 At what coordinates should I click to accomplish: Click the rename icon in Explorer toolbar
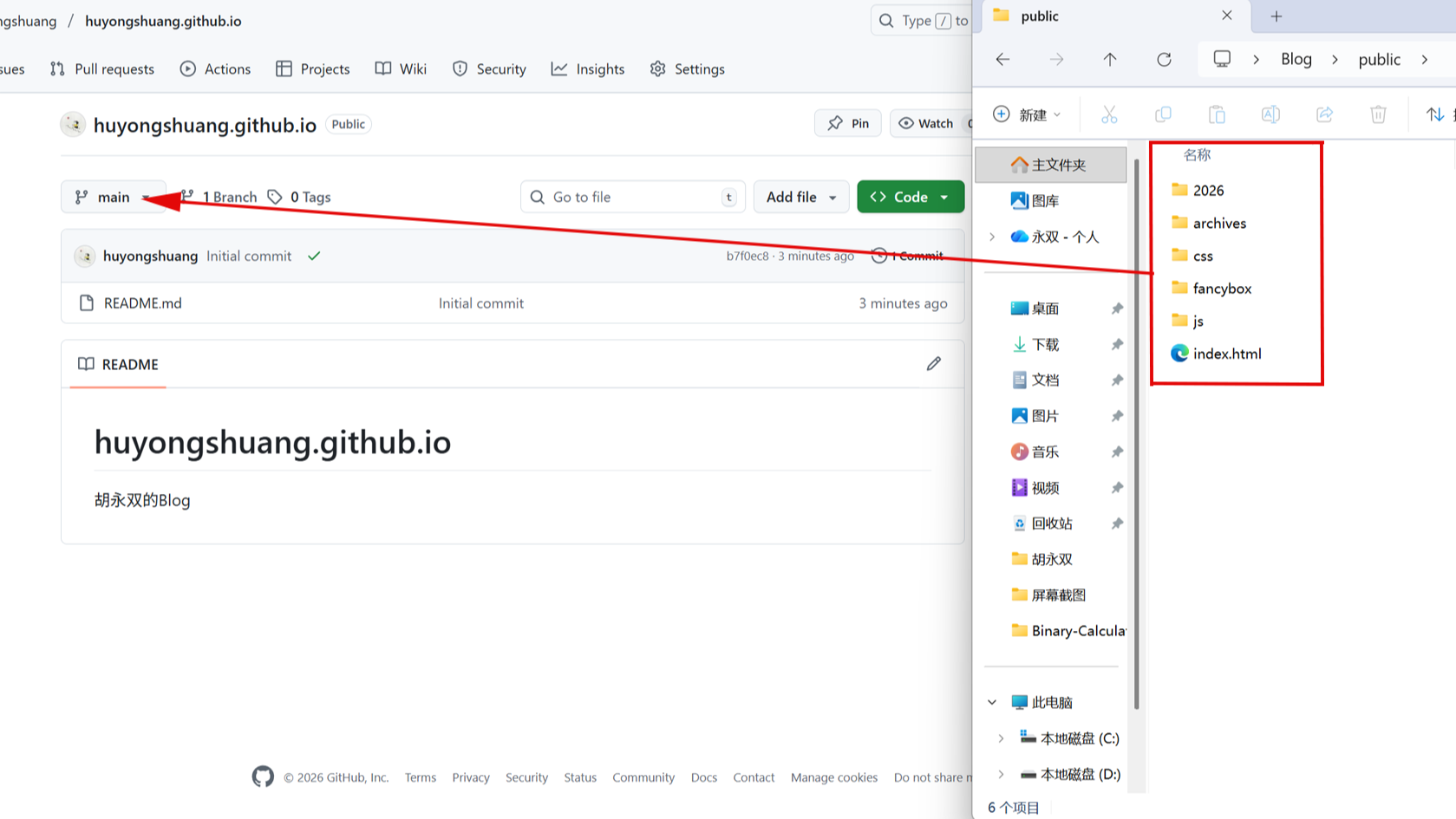click(x=1270, y=114)
